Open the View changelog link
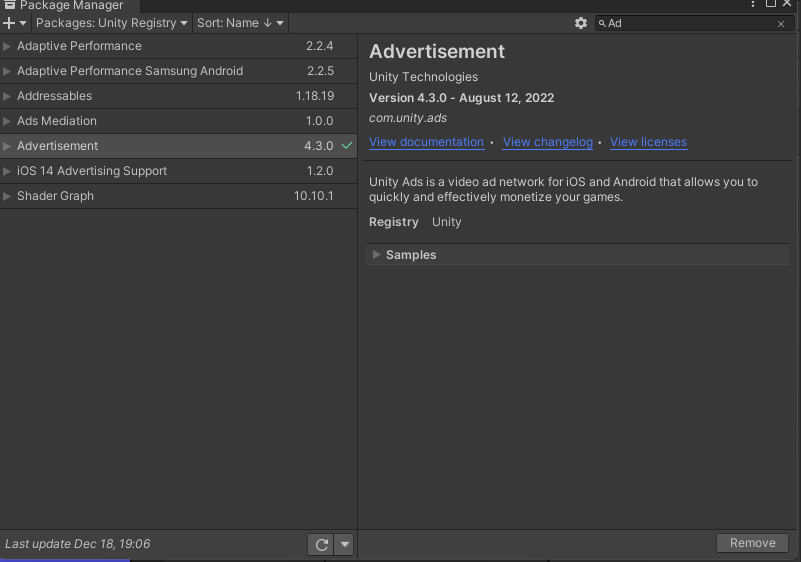The image size is (801, 562). pos(548,142)
